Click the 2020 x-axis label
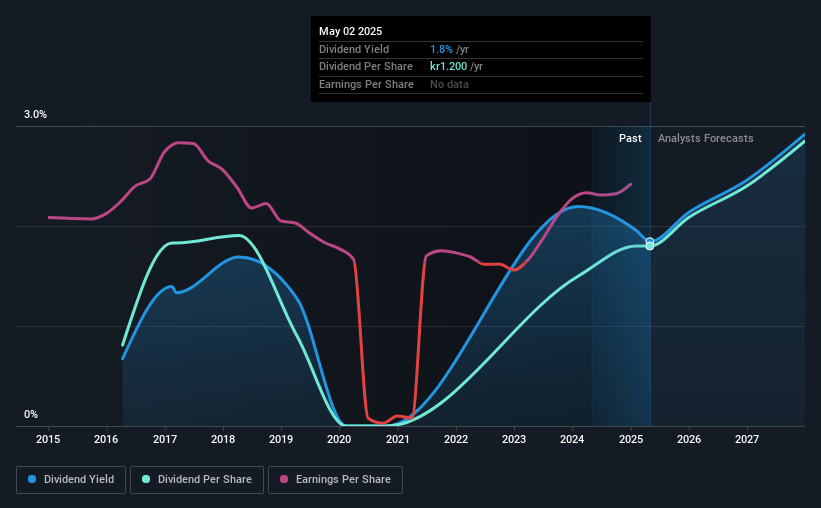The height and width of the screenshot is (508, 821). click(339, 439)
